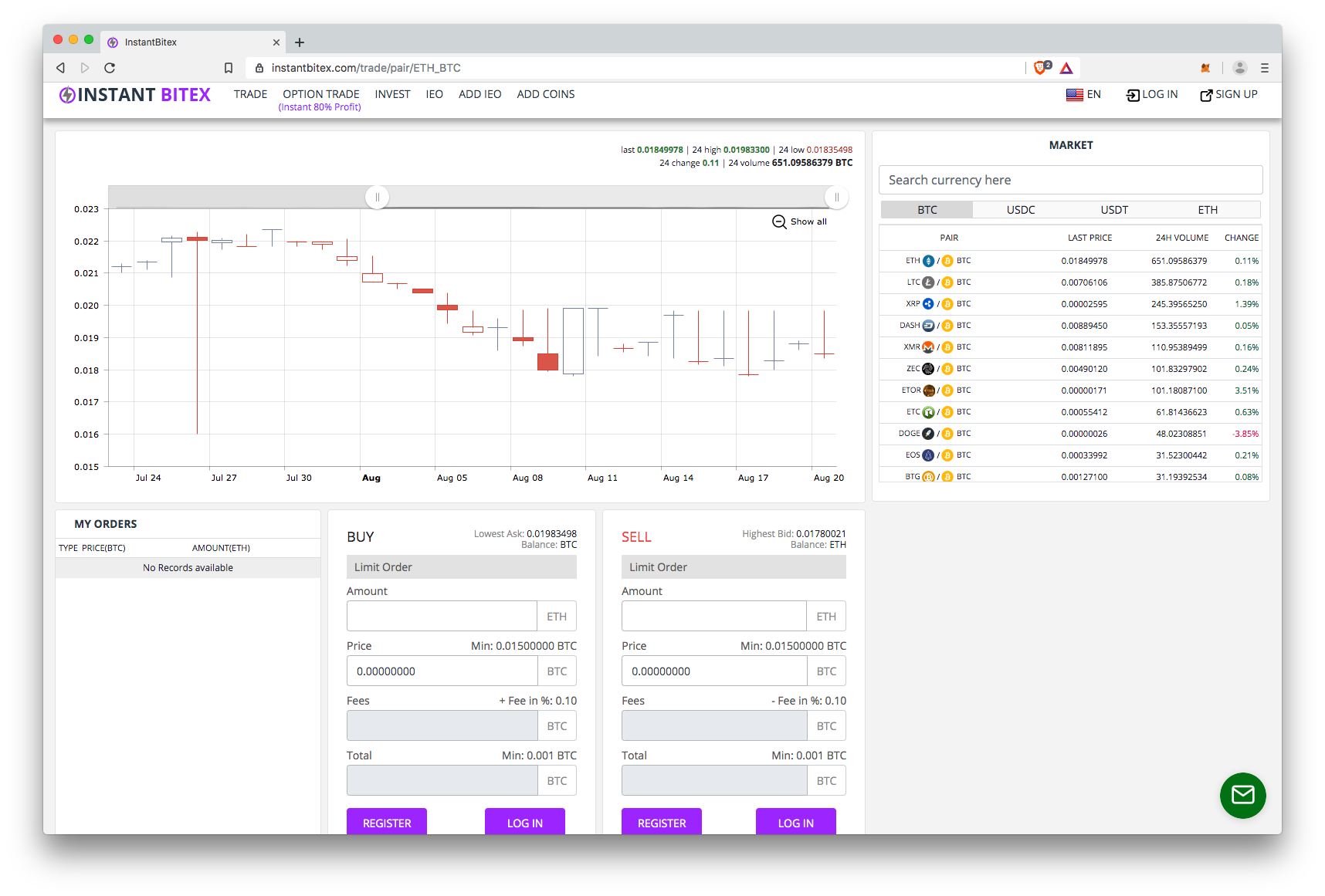Sort by the LAST PRICE column header
Image resolution: width=1325 pixels, height=896 pixels.
pos(1089,238)
